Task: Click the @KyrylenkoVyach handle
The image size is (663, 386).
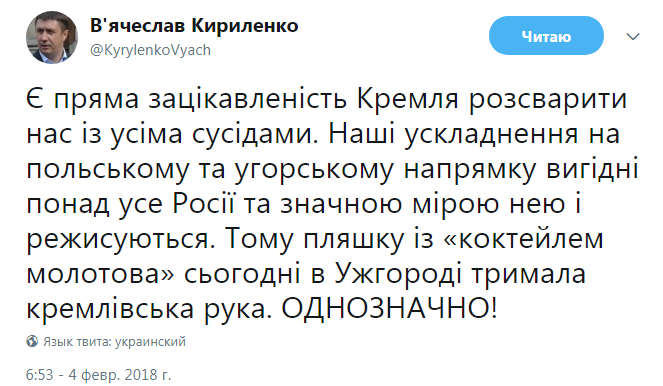Action: (150, 50)
